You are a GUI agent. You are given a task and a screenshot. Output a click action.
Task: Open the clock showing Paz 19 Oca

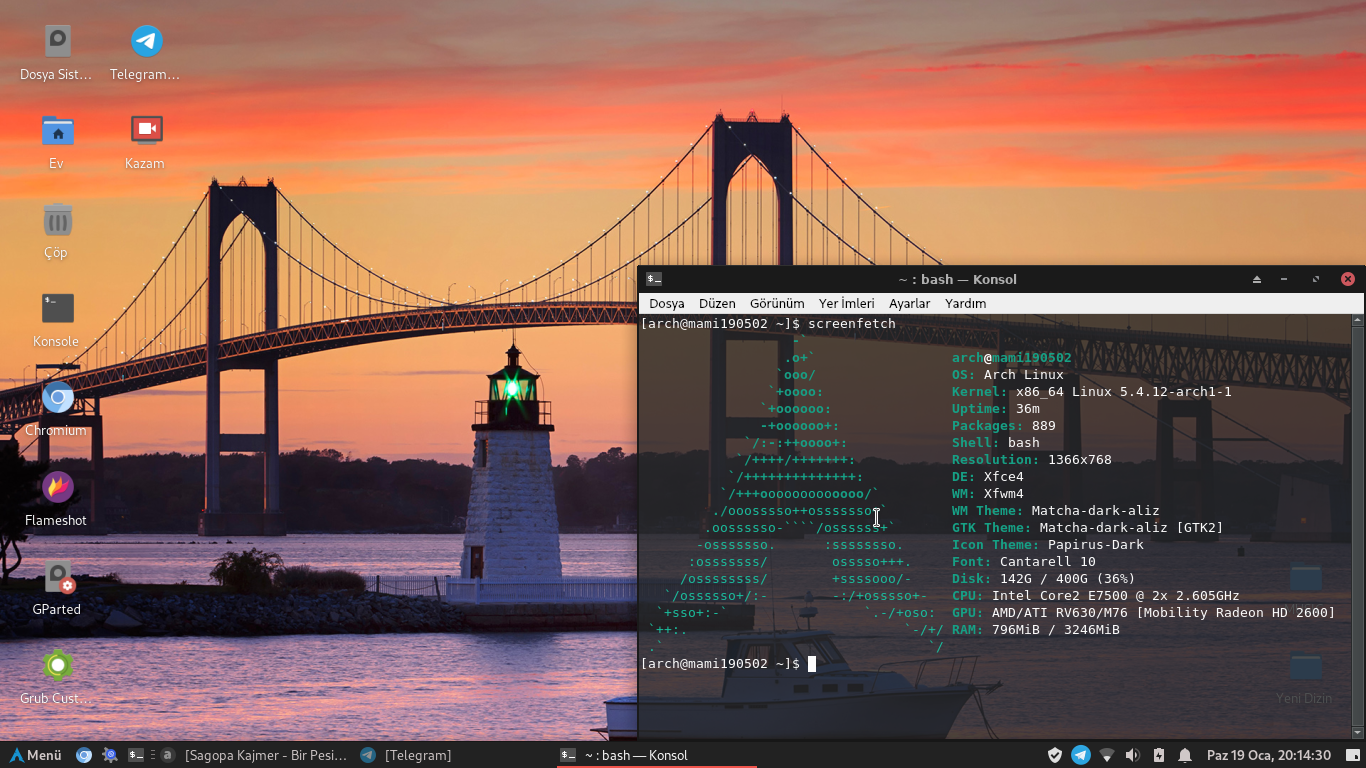coord(1268,755)
